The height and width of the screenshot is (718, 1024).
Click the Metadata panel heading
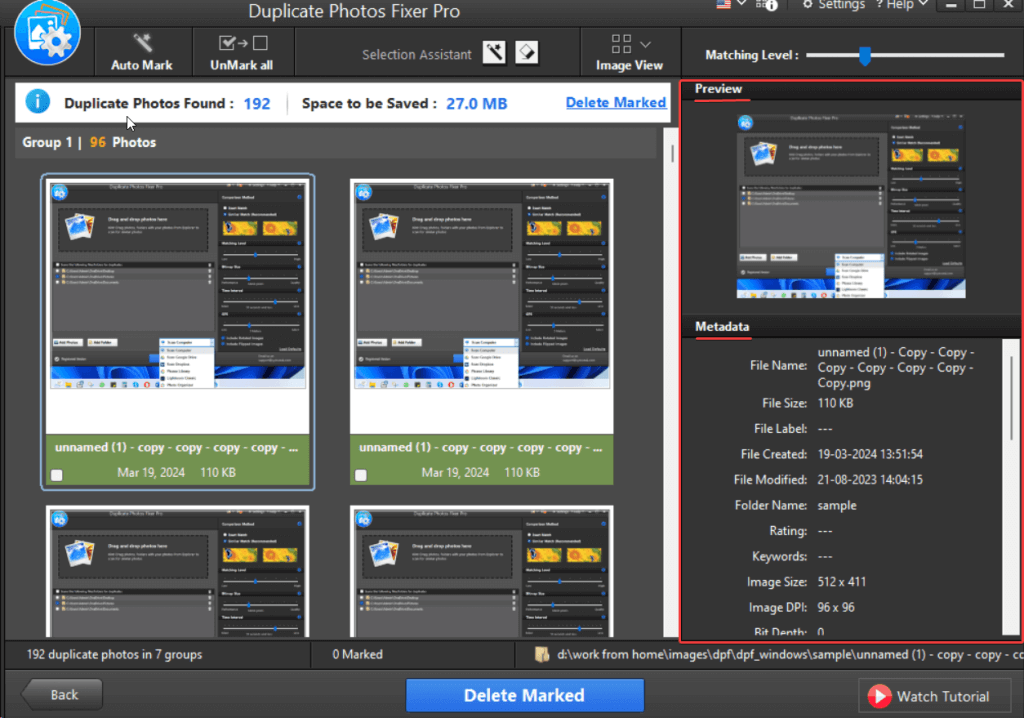pos(722,327)
